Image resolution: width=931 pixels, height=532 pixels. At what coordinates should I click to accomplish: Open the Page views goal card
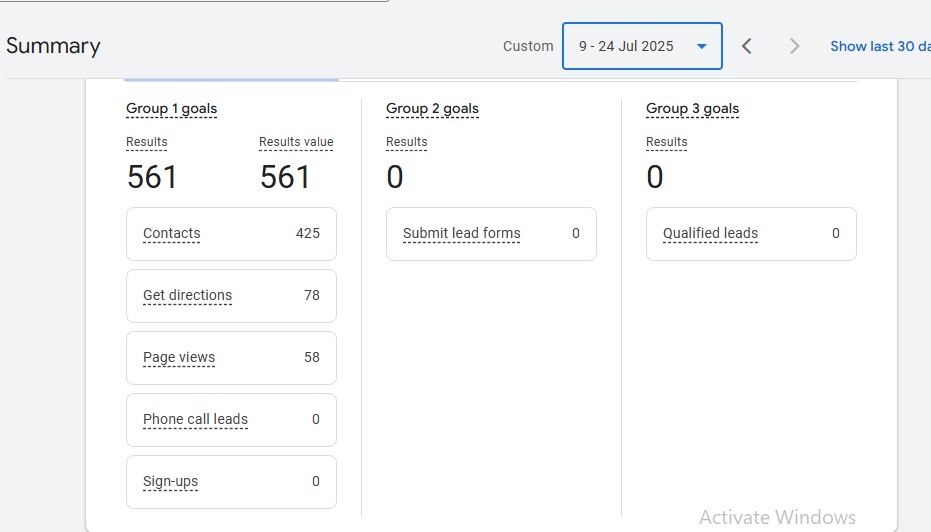coord(231,358)
